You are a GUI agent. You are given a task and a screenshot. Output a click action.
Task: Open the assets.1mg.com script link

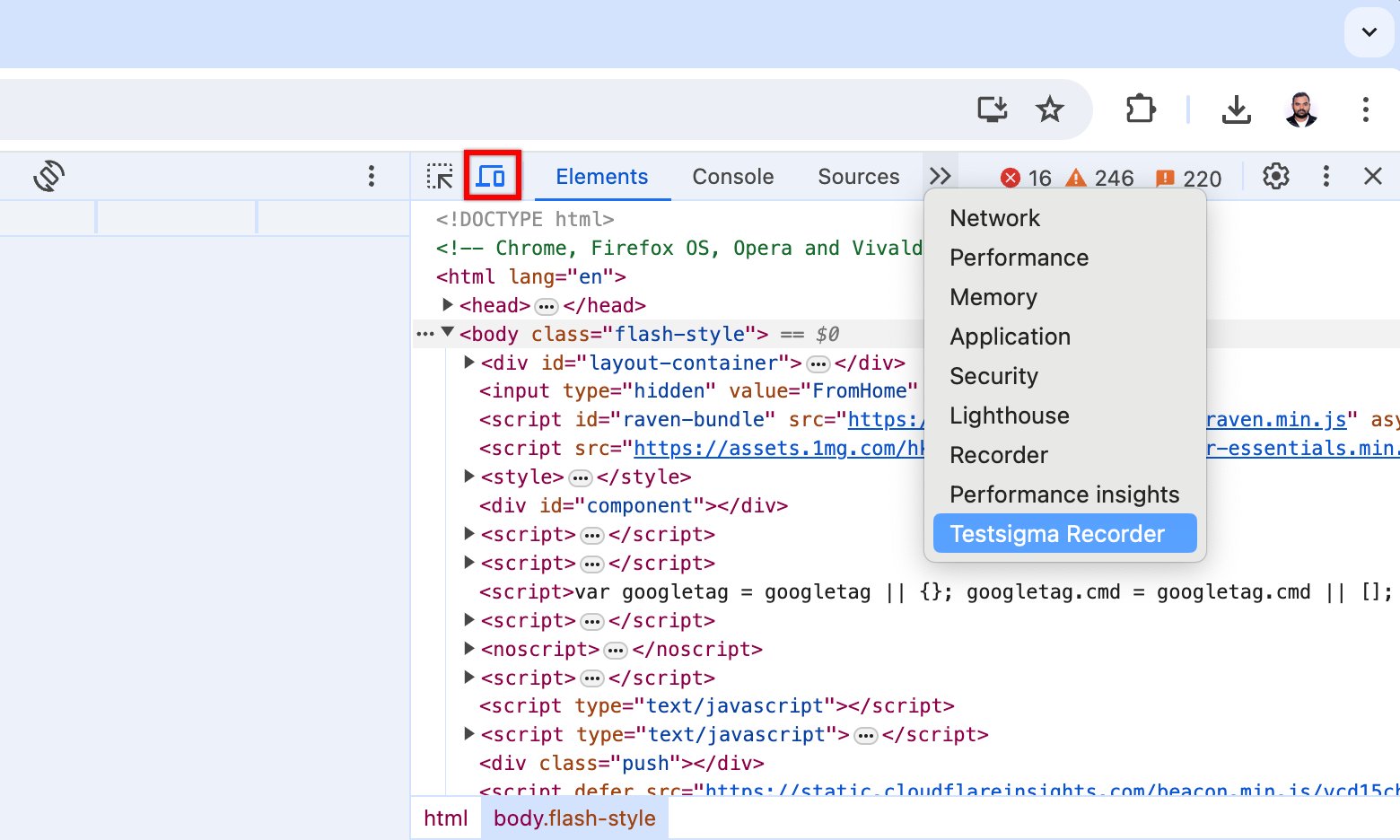(779, 448)
